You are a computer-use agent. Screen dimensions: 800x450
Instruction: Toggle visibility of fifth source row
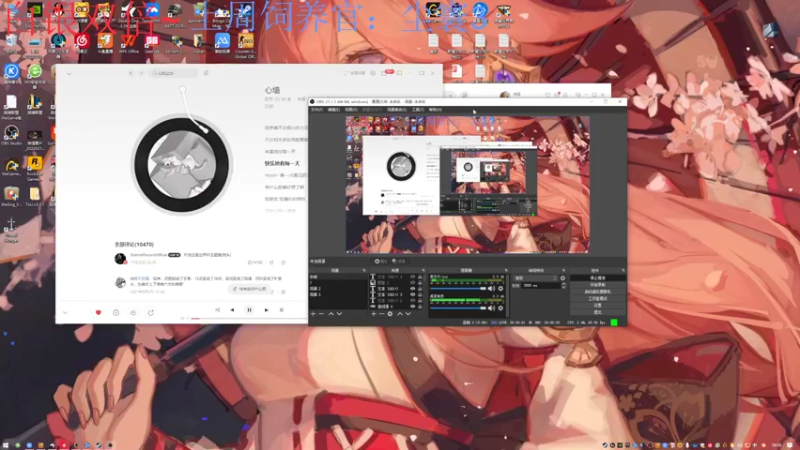tap(413, 301)
